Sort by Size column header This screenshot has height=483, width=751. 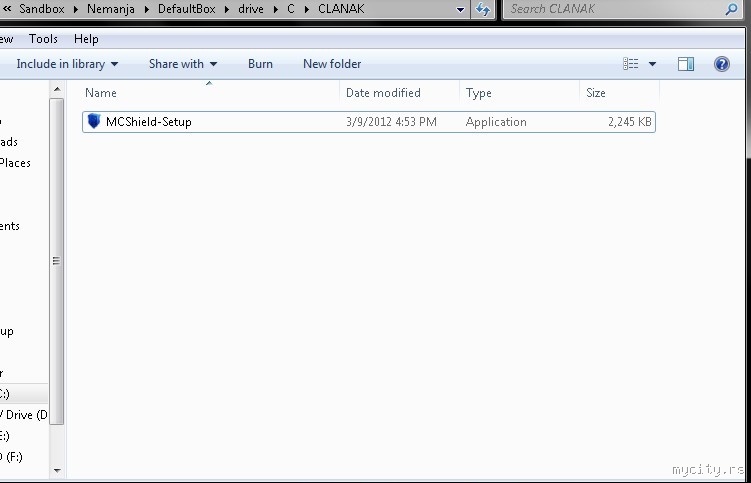coord(595,92)
